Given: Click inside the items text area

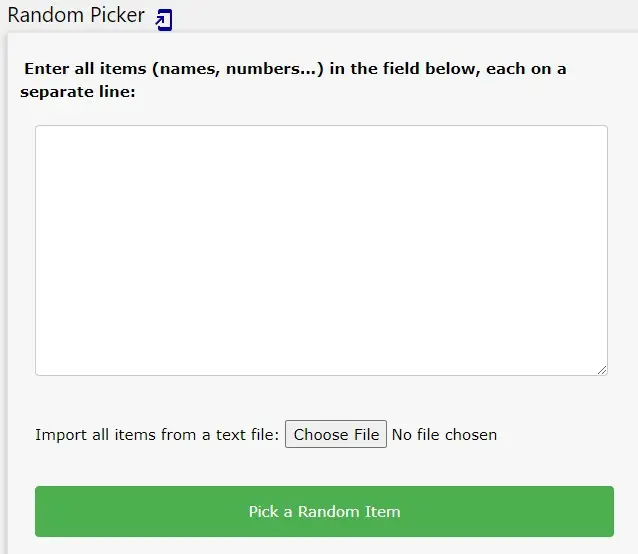Looking at the screenshot, I should coord(321,250).
